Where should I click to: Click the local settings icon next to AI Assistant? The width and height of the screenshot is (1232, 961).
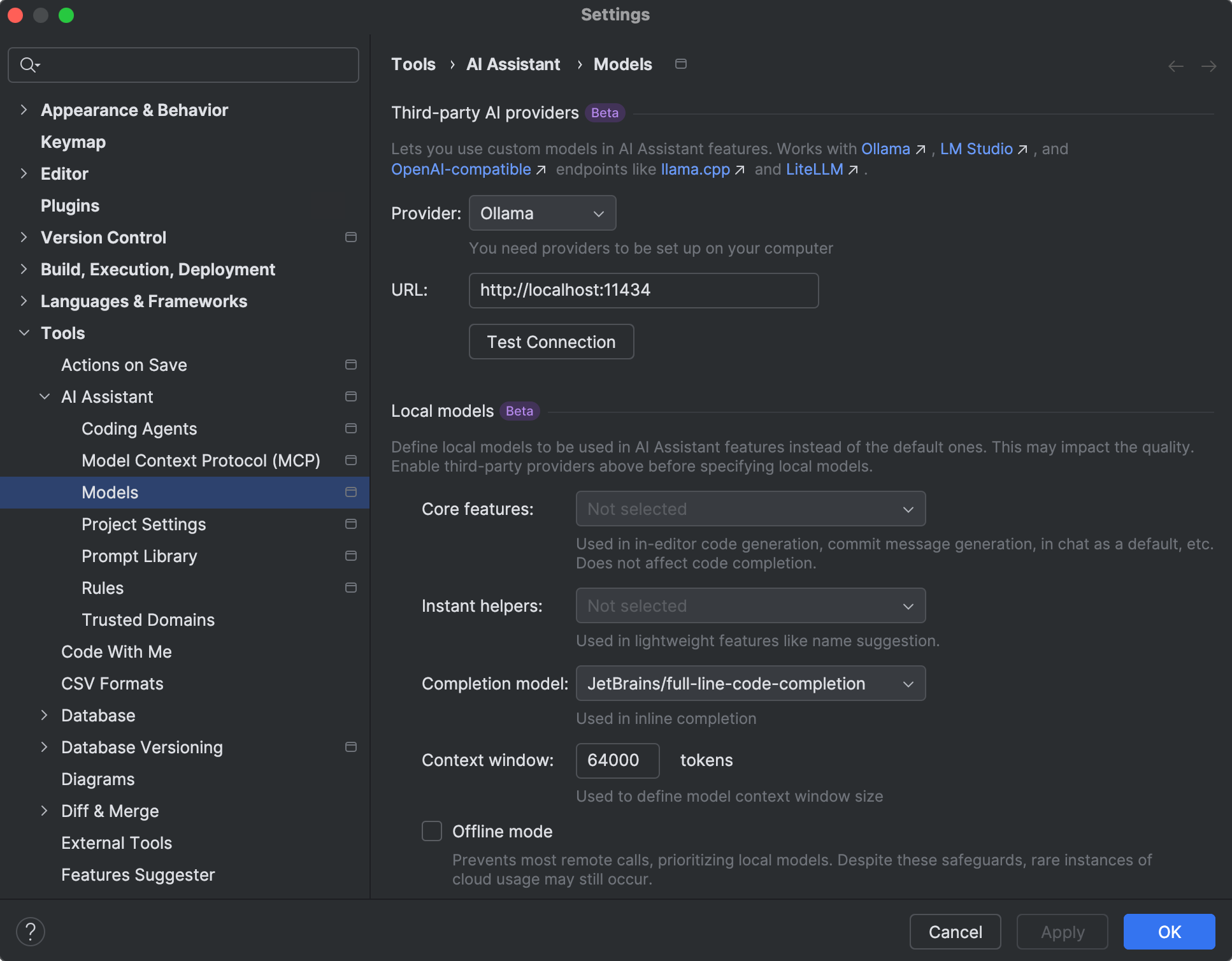tap(351, 396)
